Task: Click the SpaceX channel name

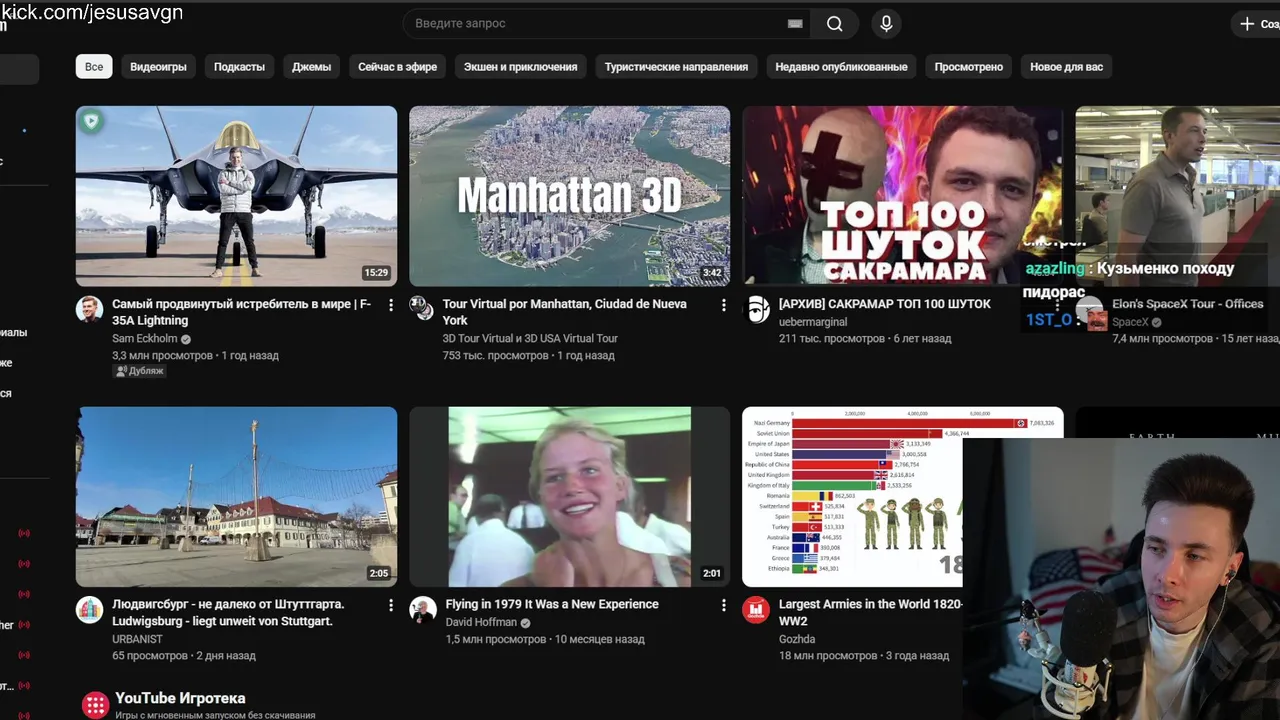Action: click(1131, 322)
